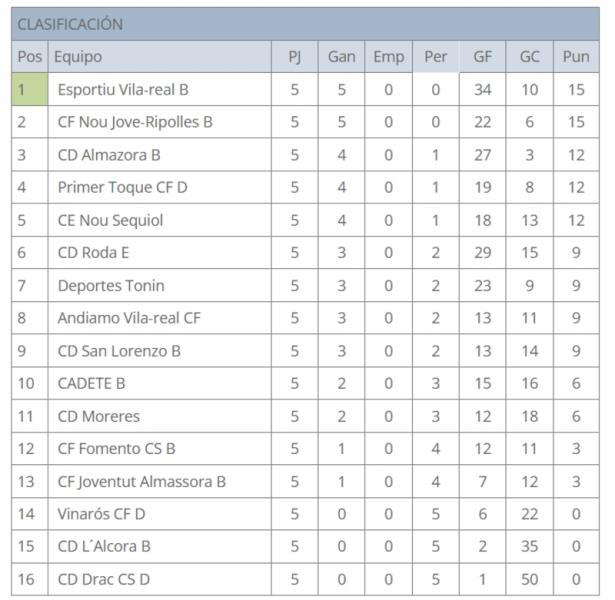Click CD Moreres team name
This screenshot has height=600, width=615.
point(98,416)
